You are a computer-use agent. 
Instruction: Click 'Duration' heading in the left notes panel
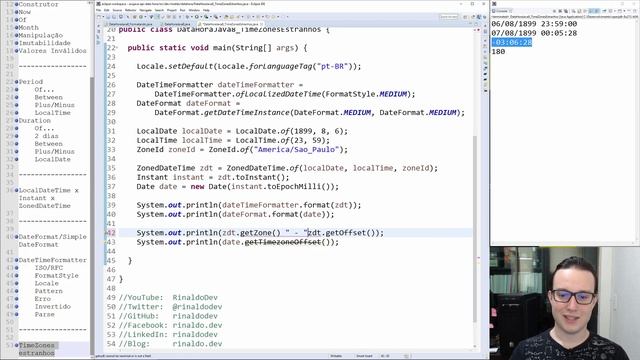(x=35, y=120)
